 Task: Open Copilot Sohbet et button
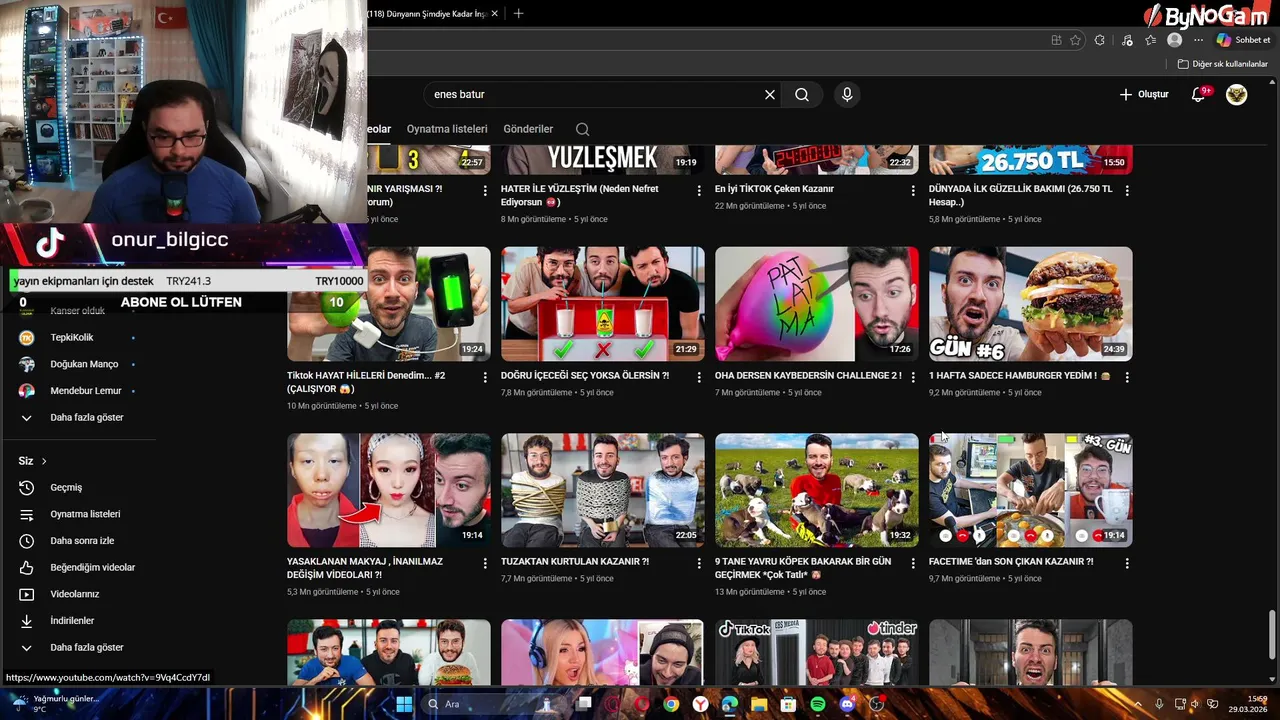click(1243, 40)
